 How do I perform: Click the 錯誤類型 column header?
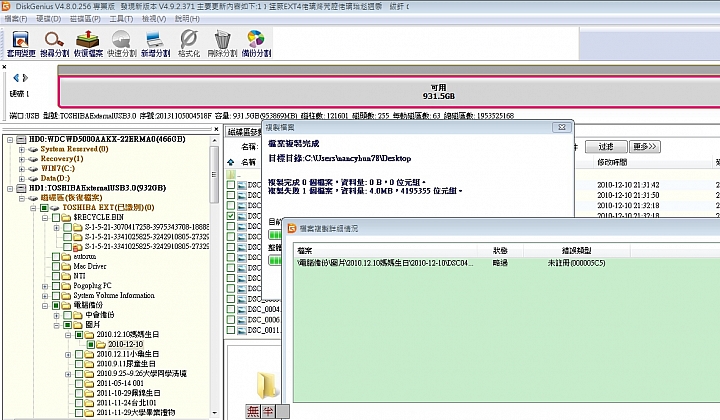tap(576, 251)
